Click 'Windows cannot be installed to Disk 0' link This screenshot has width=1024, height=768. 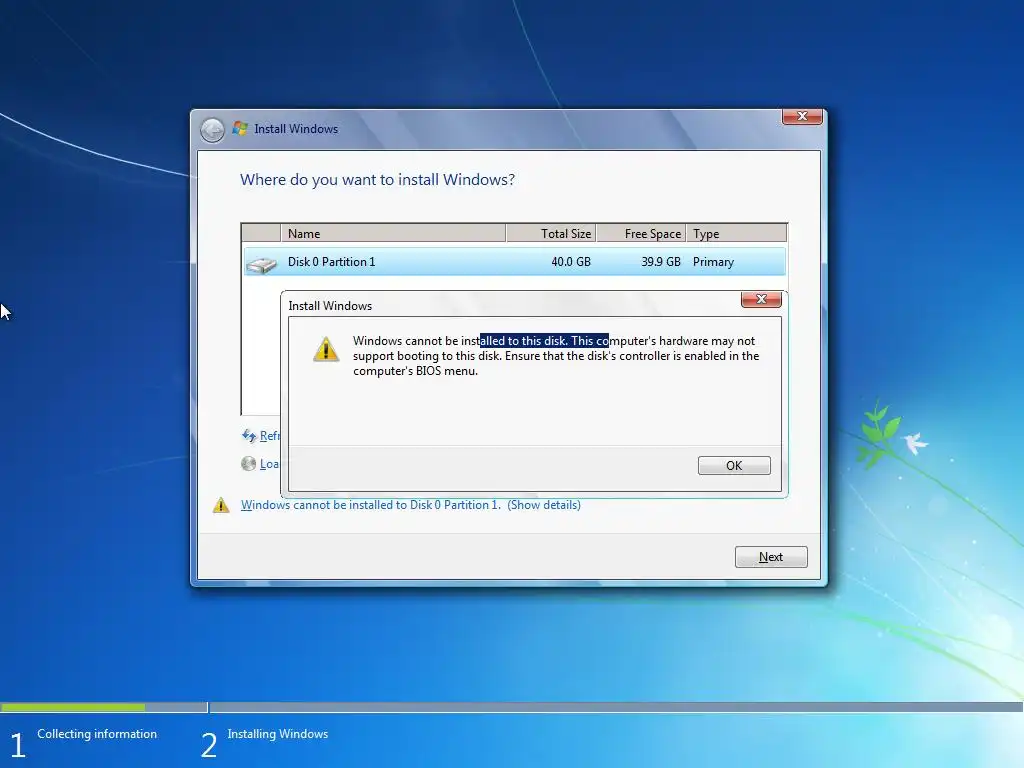click(x=370, y=505)
